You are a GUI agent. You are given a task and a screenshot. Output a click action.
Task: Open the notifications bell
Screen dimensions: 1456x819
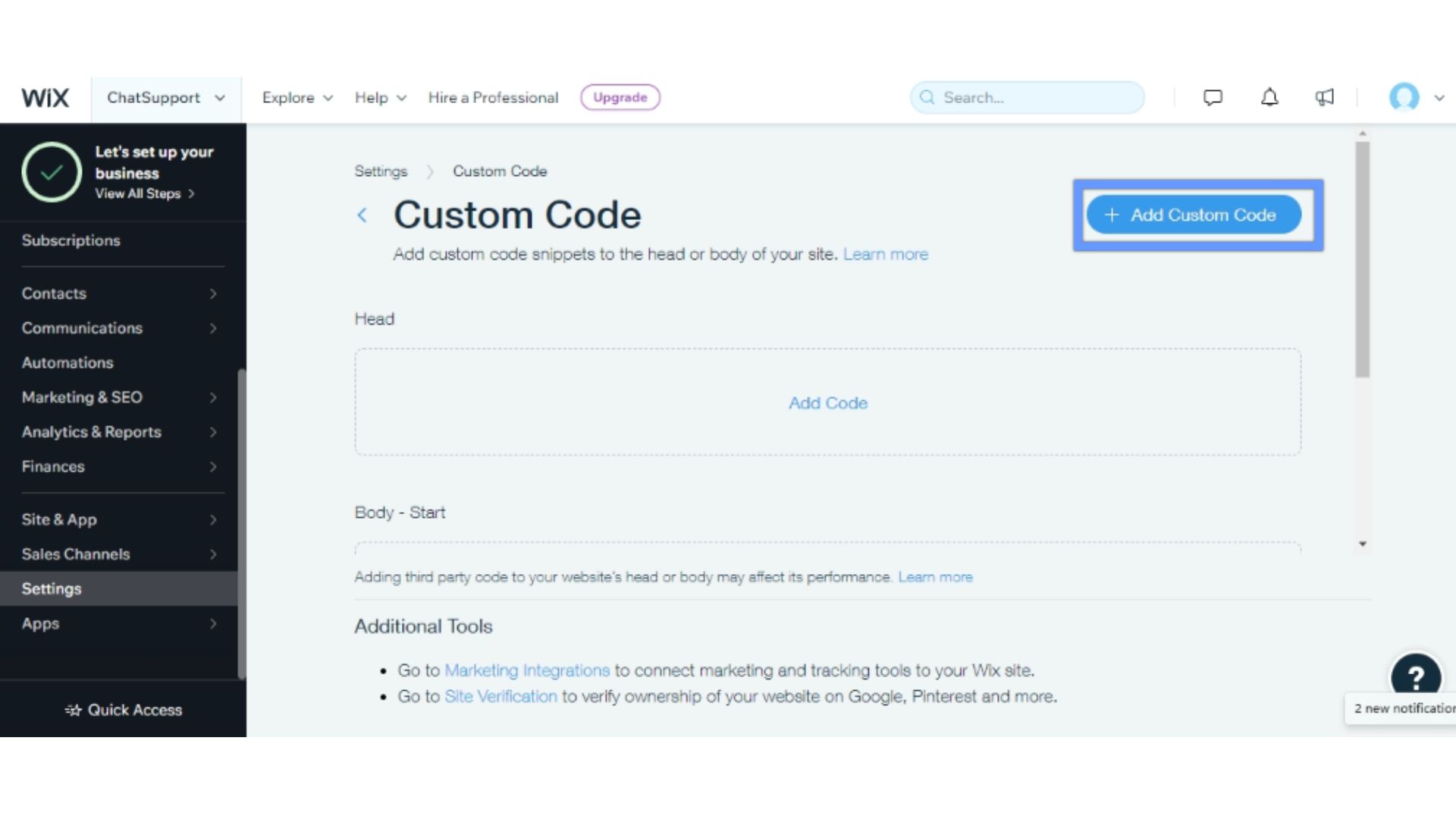pyautogui.click(x=1269, y=97)
